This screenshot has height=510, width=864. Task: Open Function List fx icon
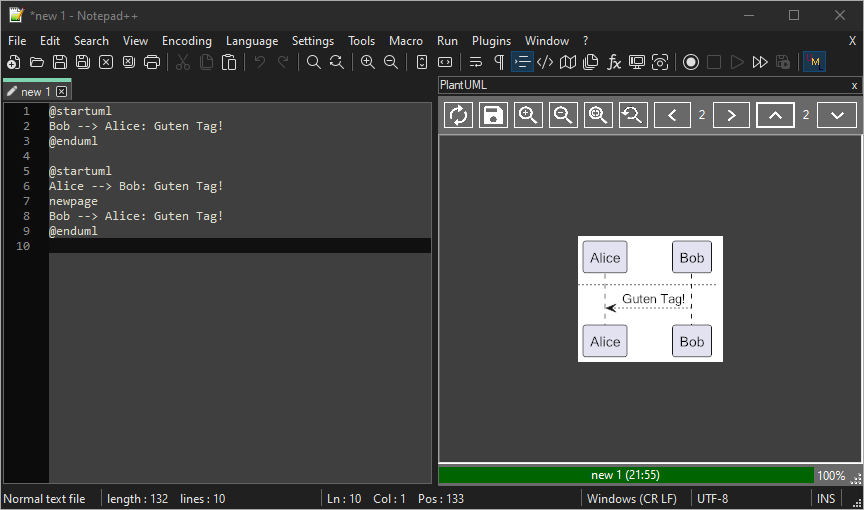pyautogui.click(x=614, y=62)
